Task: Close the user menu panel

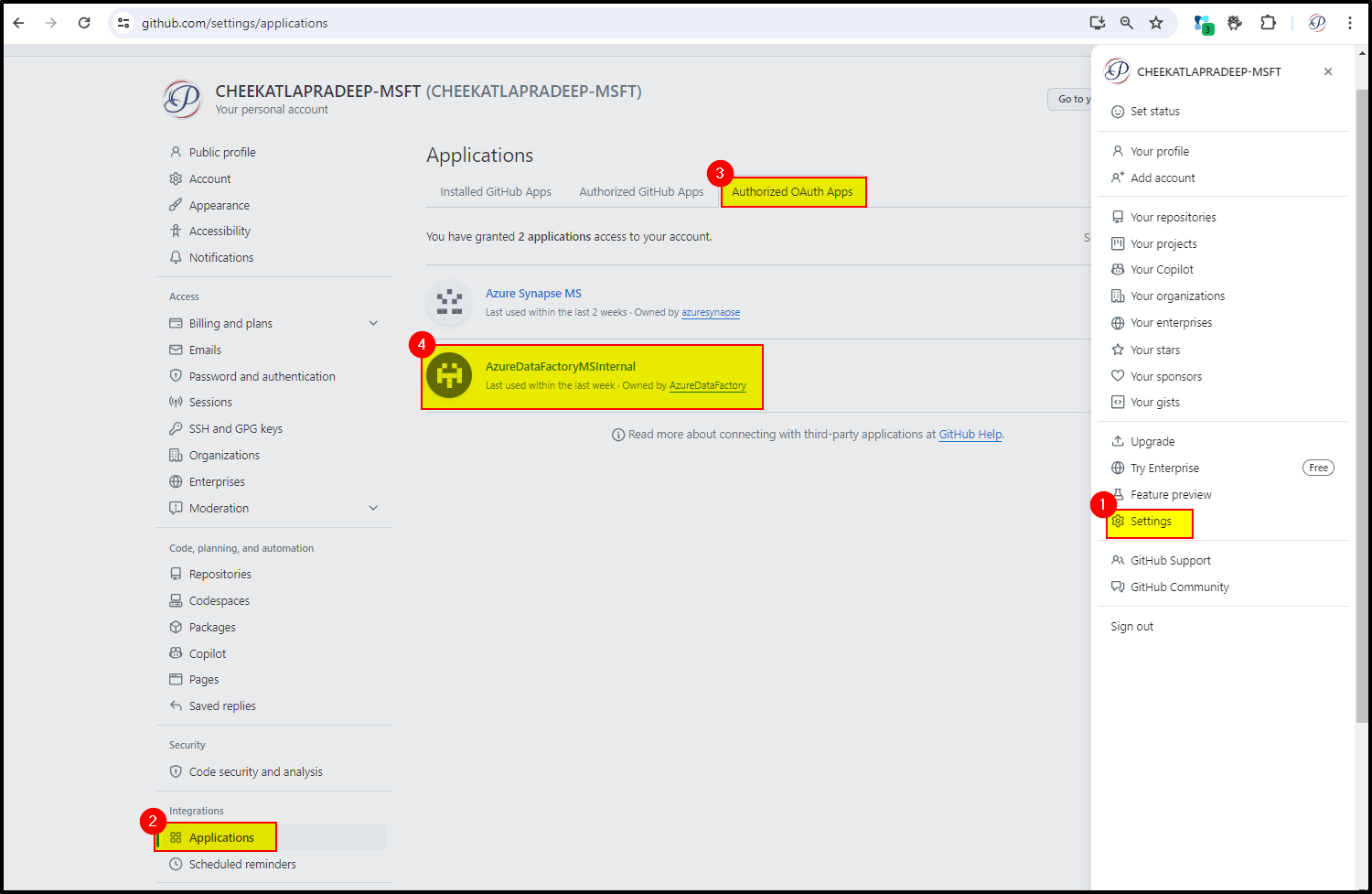Action: (x=1328, y=71)
